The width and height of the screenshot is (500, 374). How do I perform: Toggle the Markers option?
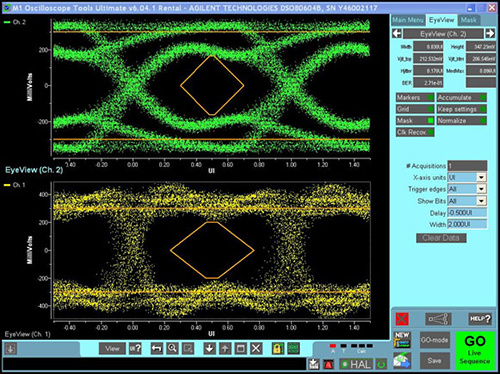[415, 97]
